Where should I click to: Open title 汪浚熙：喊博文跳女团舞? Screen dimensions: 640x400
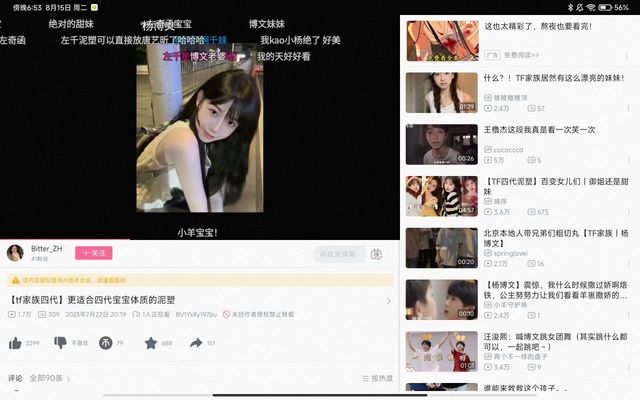click(555, 342)
